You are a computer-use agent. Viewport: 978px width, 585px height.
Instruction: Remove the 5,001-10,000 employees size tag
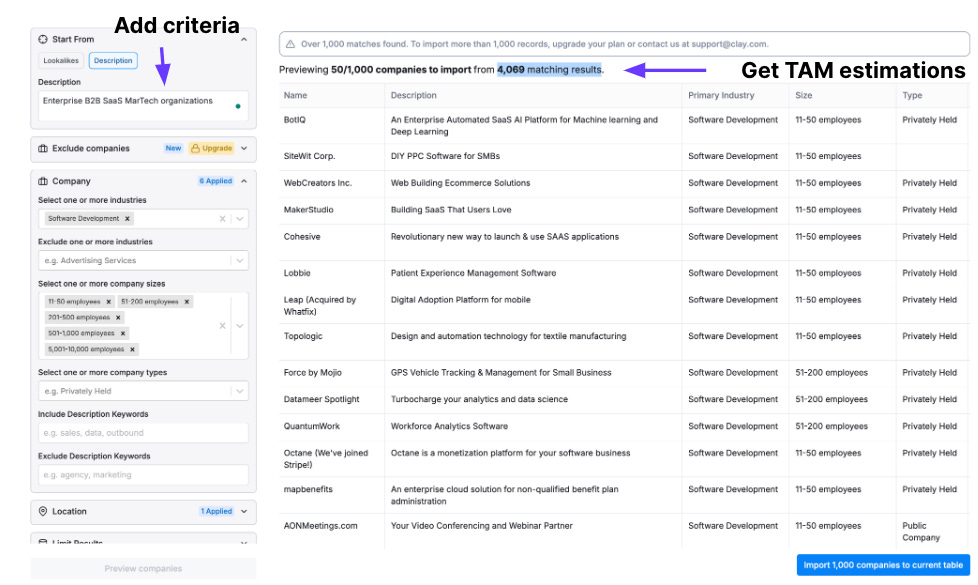(132, 350)
